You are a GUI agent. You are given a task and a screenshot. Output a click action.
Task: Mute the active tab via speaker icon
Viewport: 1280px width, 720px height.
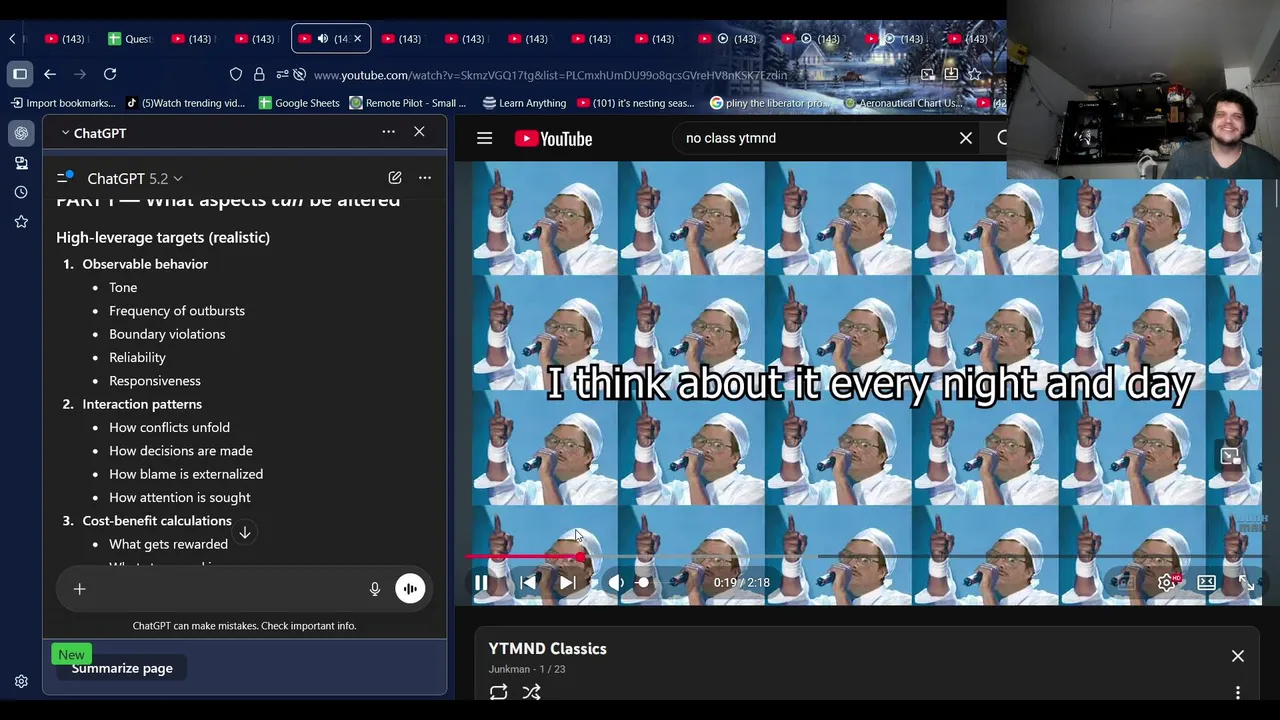pos(322,39)
